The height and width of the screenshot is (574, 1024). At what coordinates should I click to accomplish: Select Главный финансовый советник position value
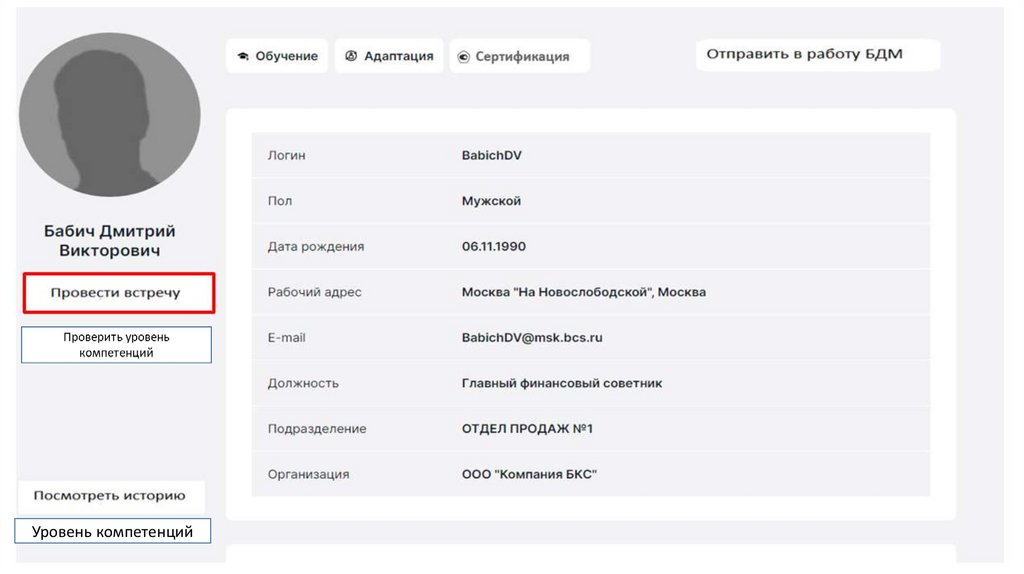tap(561, 383)
